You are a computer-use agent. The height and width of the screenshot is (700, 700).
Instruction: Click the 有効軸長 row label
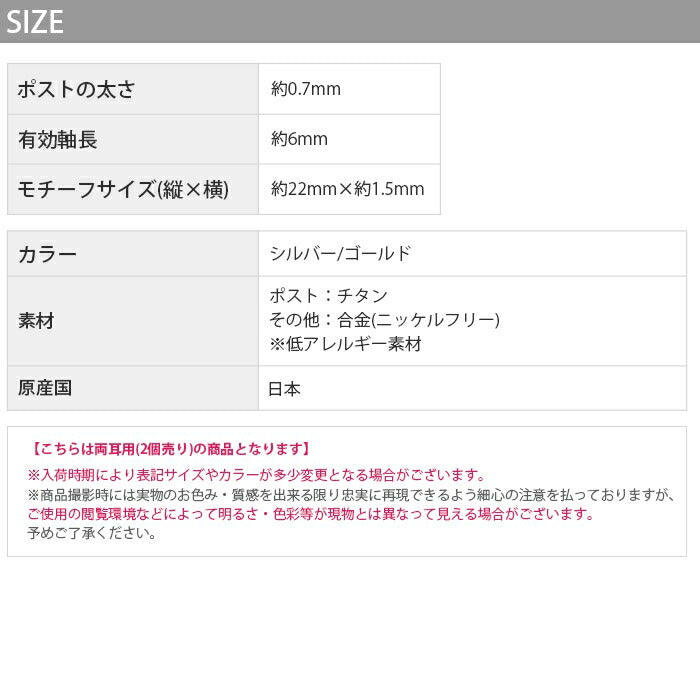tap(58, 139)
